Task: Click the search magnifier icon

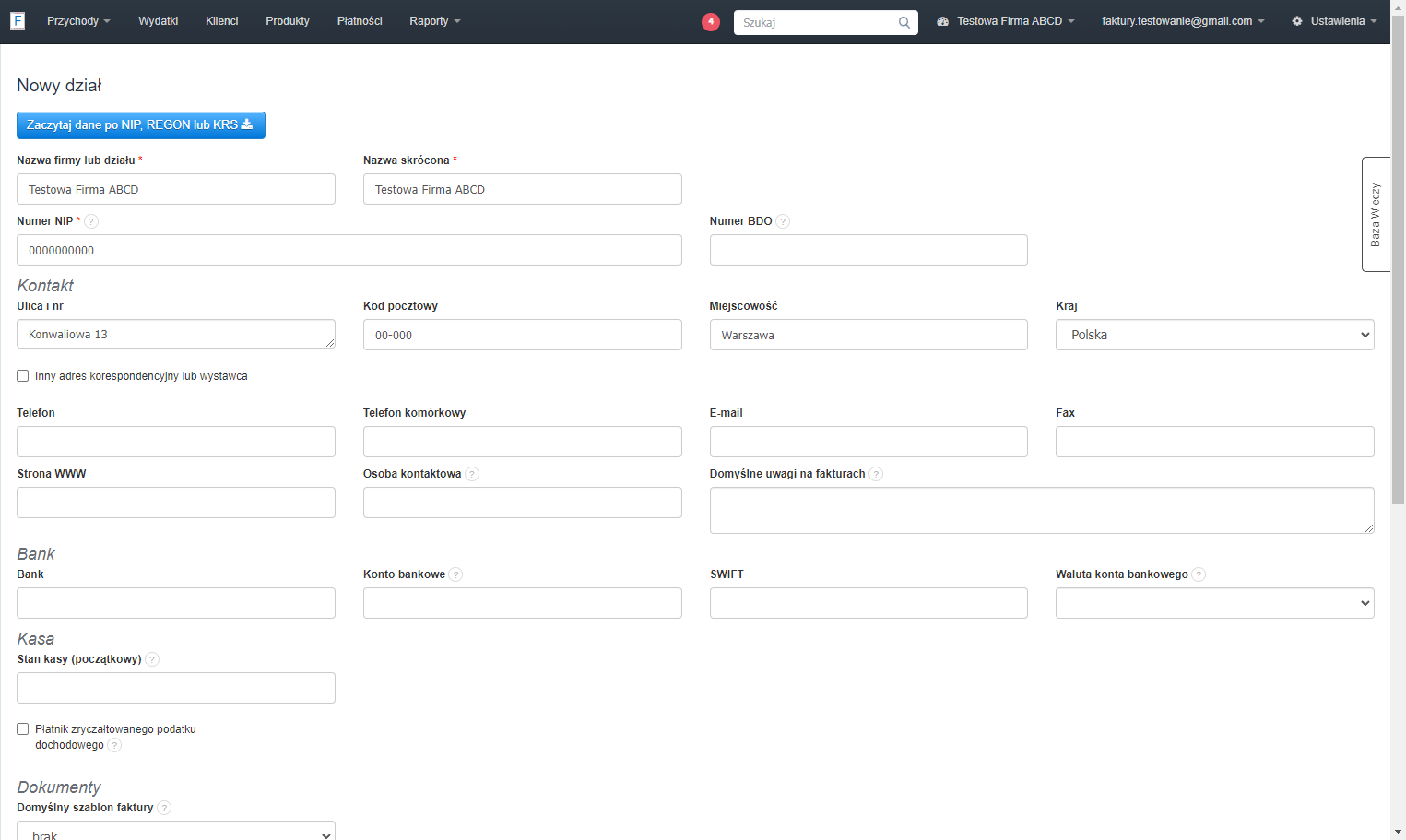Action: click(x=904, y=22)
